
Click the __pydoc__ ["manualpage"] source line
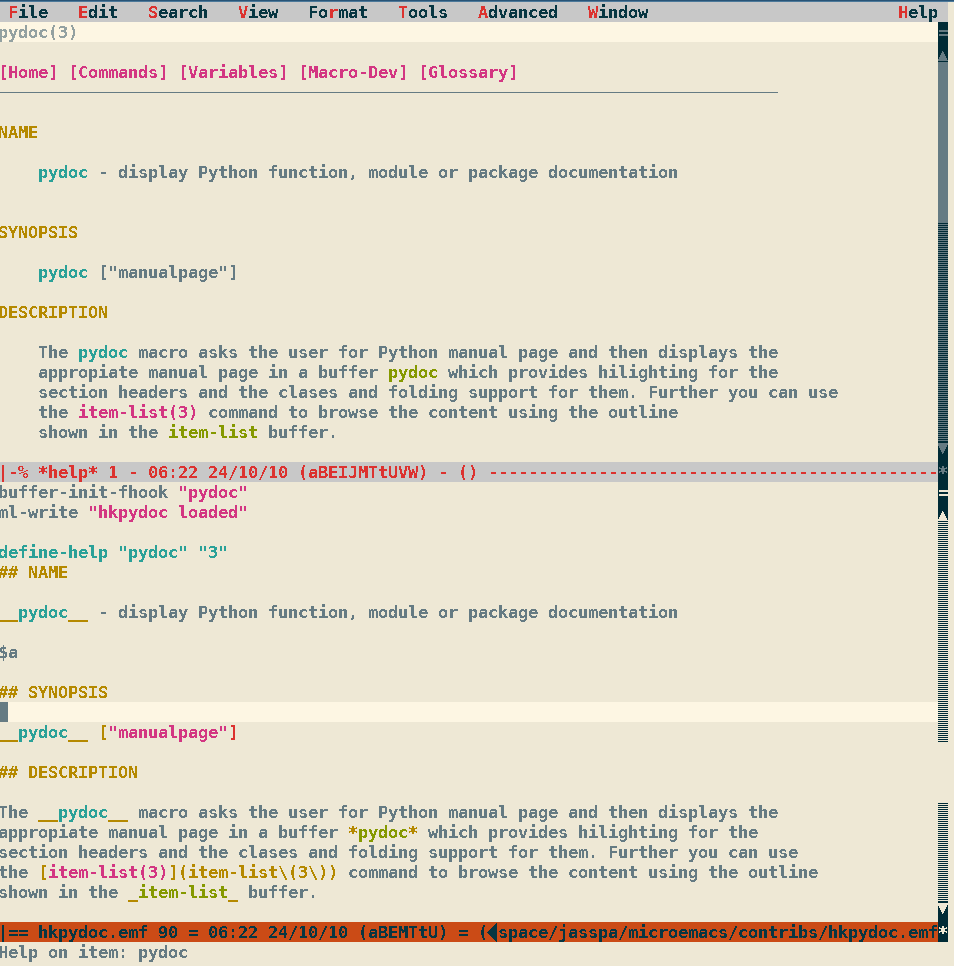click(x=118, y=733)
